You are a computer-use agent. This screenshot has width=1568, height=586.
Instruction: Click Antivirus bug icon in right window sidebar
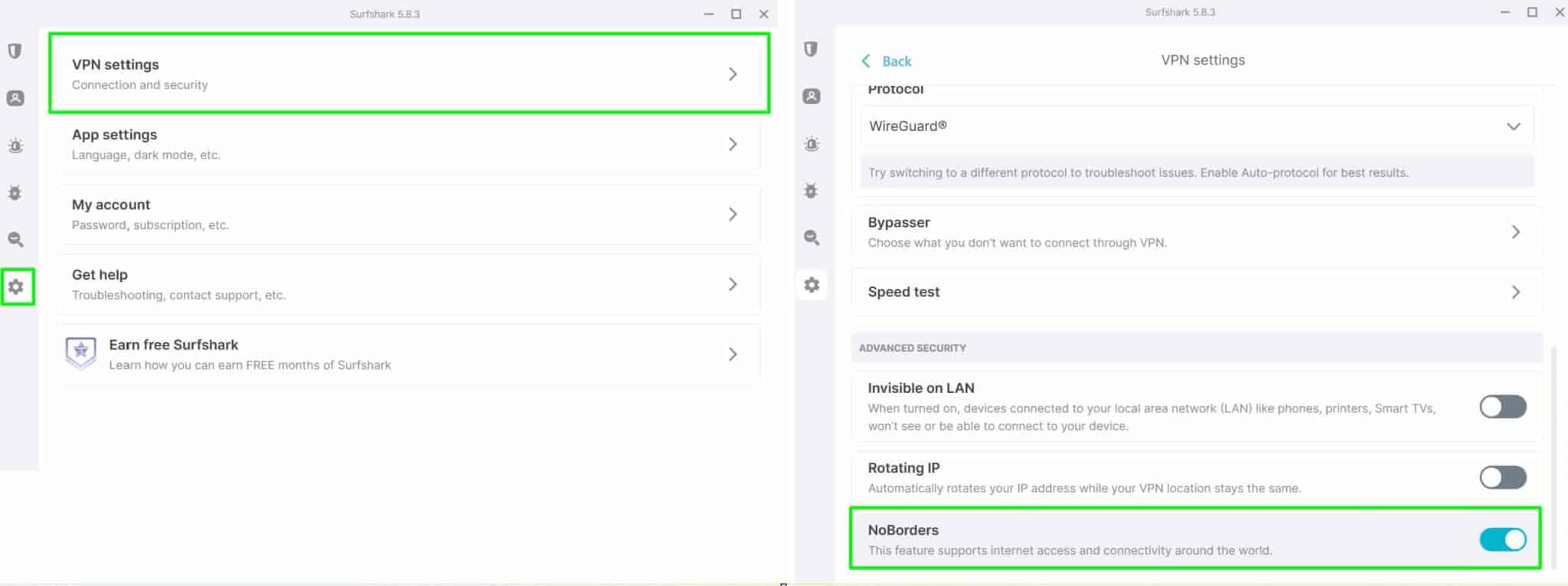(811, 190)
